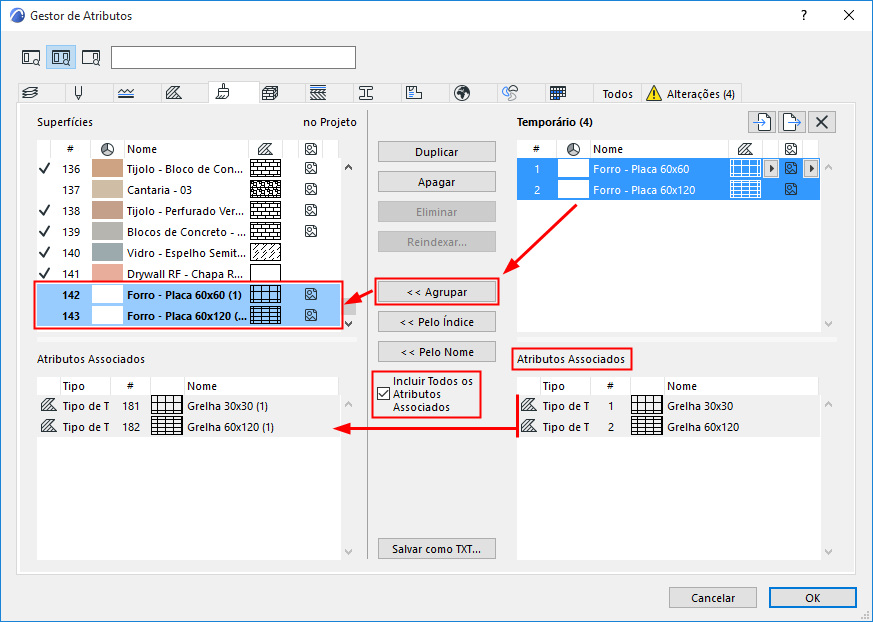
Task: Open the Line Types attribute tab
Action: (x=126, y=93)
